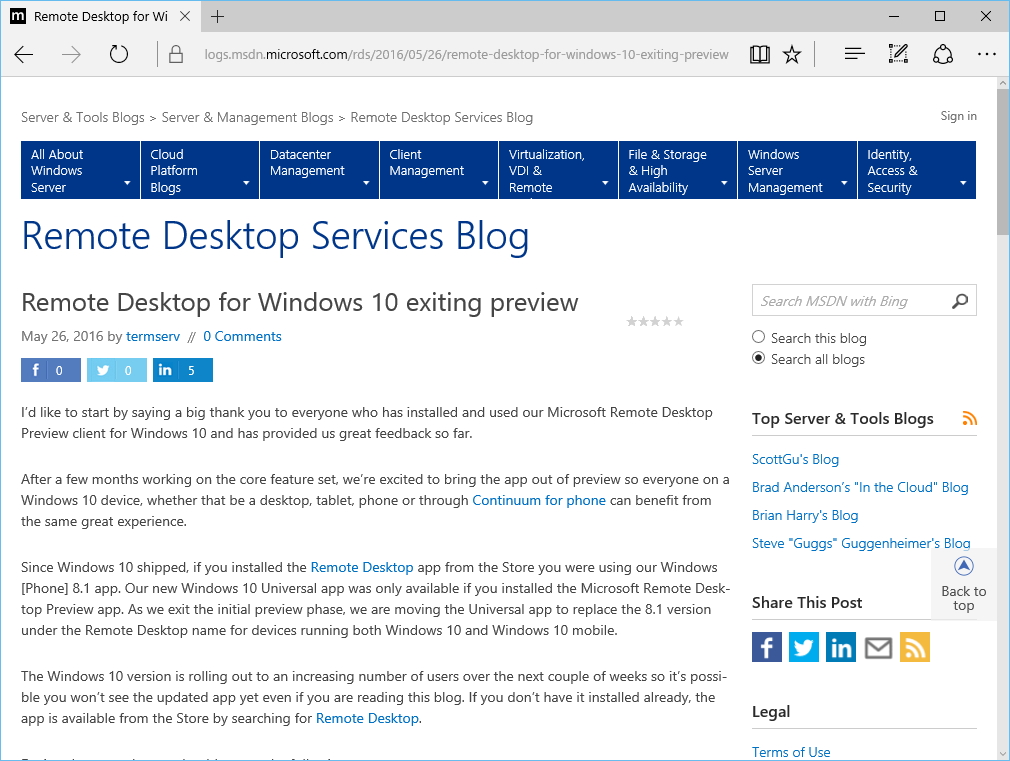The width and height of the screenshot is (1010, 761).
Task: Open the Edge share panel
Action: (943, 55)
